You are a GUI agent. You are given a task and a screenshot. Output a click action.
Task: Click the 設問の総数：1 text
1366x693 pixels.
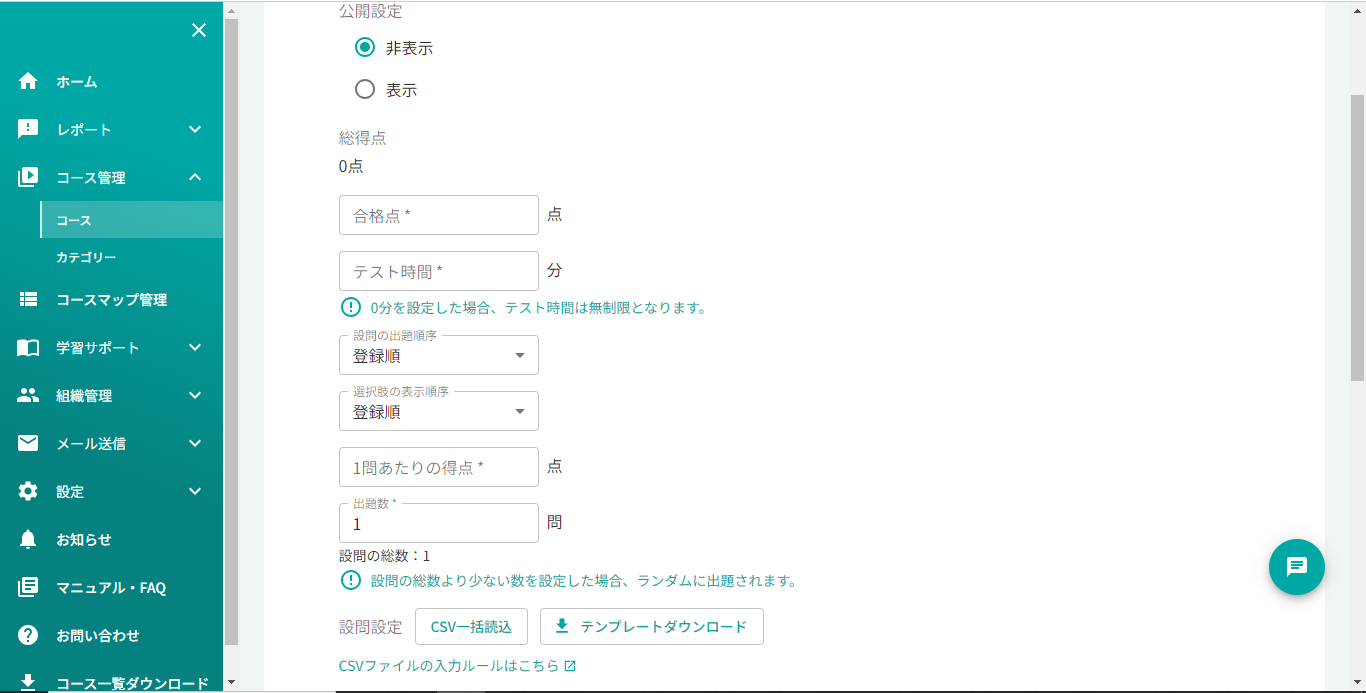tap(384, 556)
